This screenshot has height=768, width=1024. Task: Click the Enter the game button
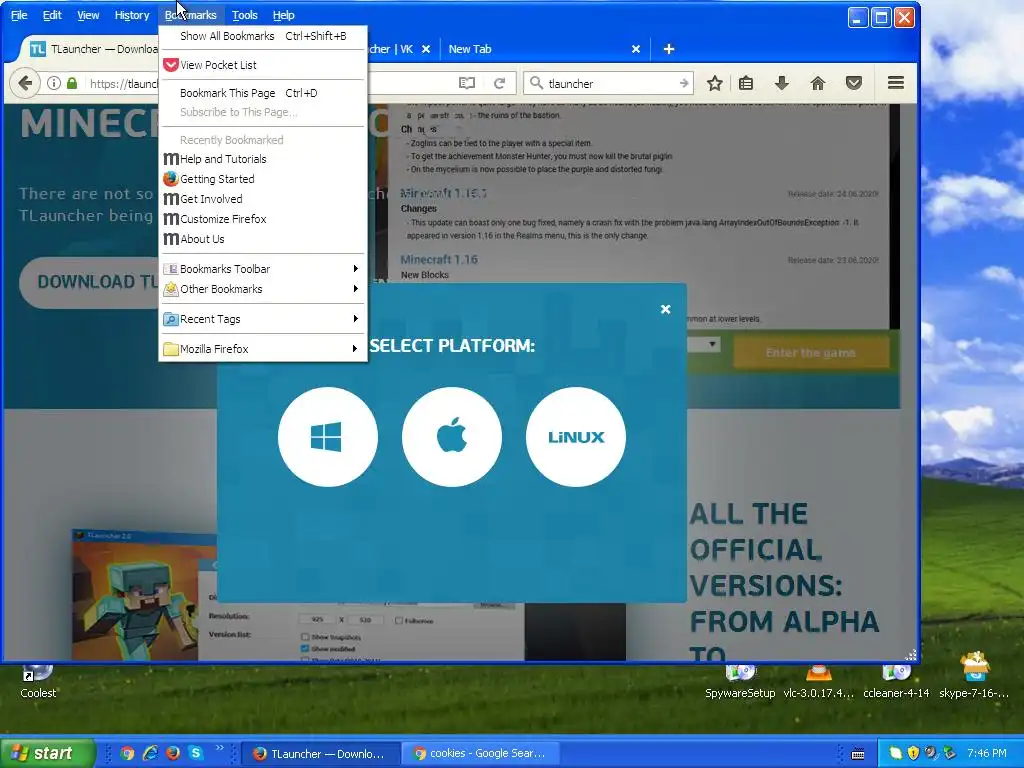click(810, 353)
